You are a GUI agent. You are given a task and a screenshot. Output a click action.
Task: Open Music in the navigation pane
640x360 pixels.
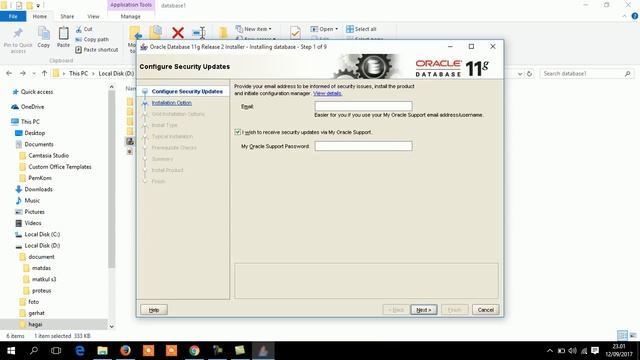[x=32, y=200]
